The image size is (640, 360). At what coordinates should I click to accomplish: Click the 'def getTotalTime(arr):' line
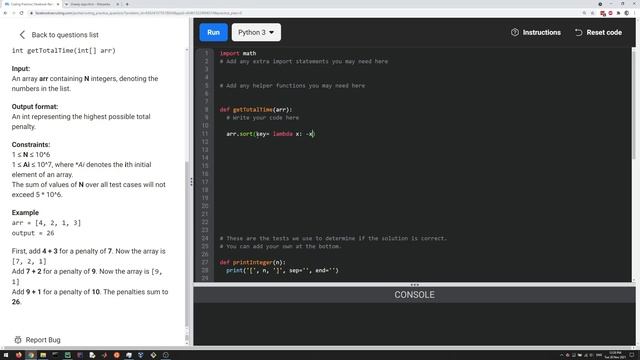(x=256, y=110)
